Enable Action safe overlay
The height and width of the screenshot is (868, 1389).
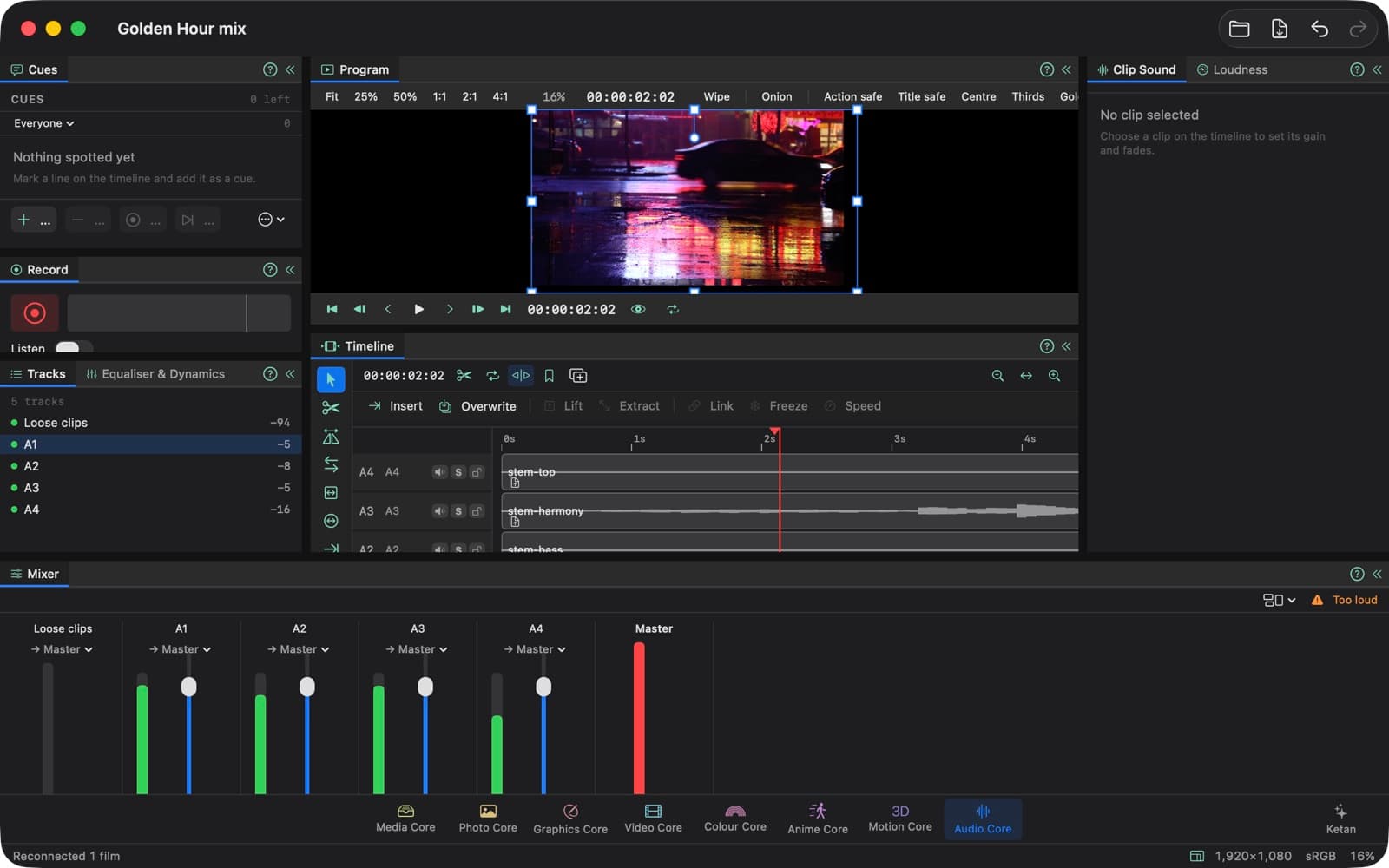pyautogui.click(x=852, y=96)
